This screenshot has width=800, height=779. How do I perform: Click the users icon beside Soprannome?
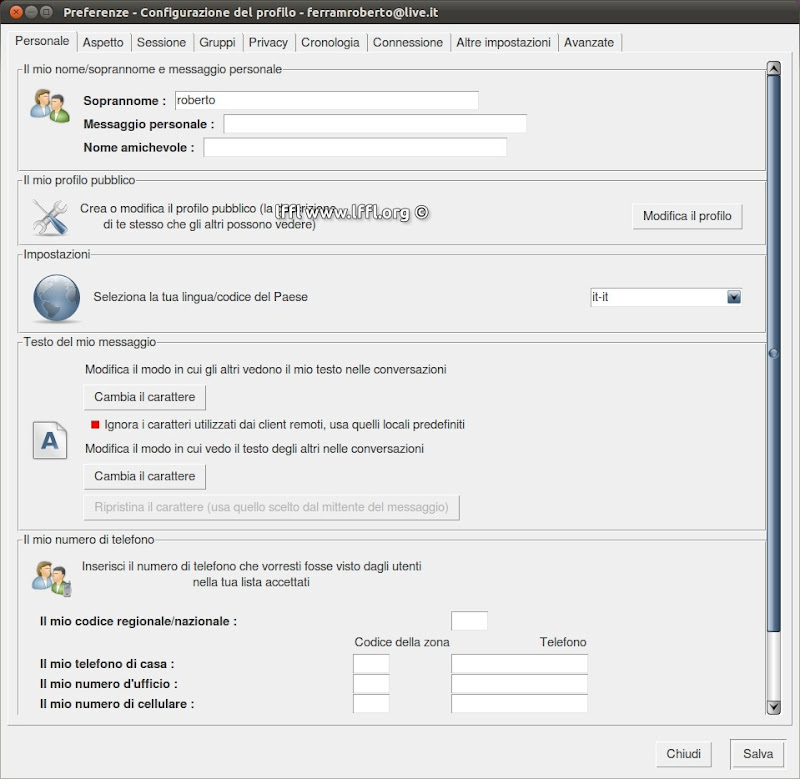click(49, 106)
